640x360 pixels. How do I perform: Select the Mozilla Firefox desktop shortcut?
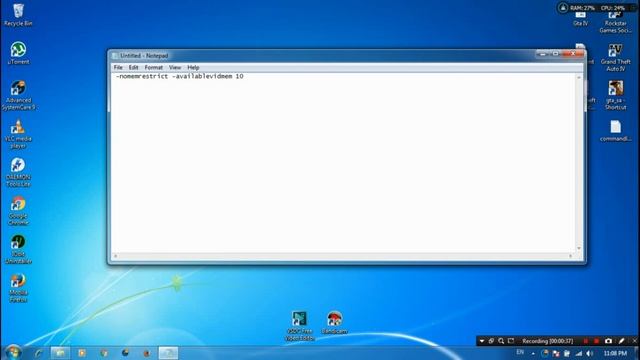point(18,287)
